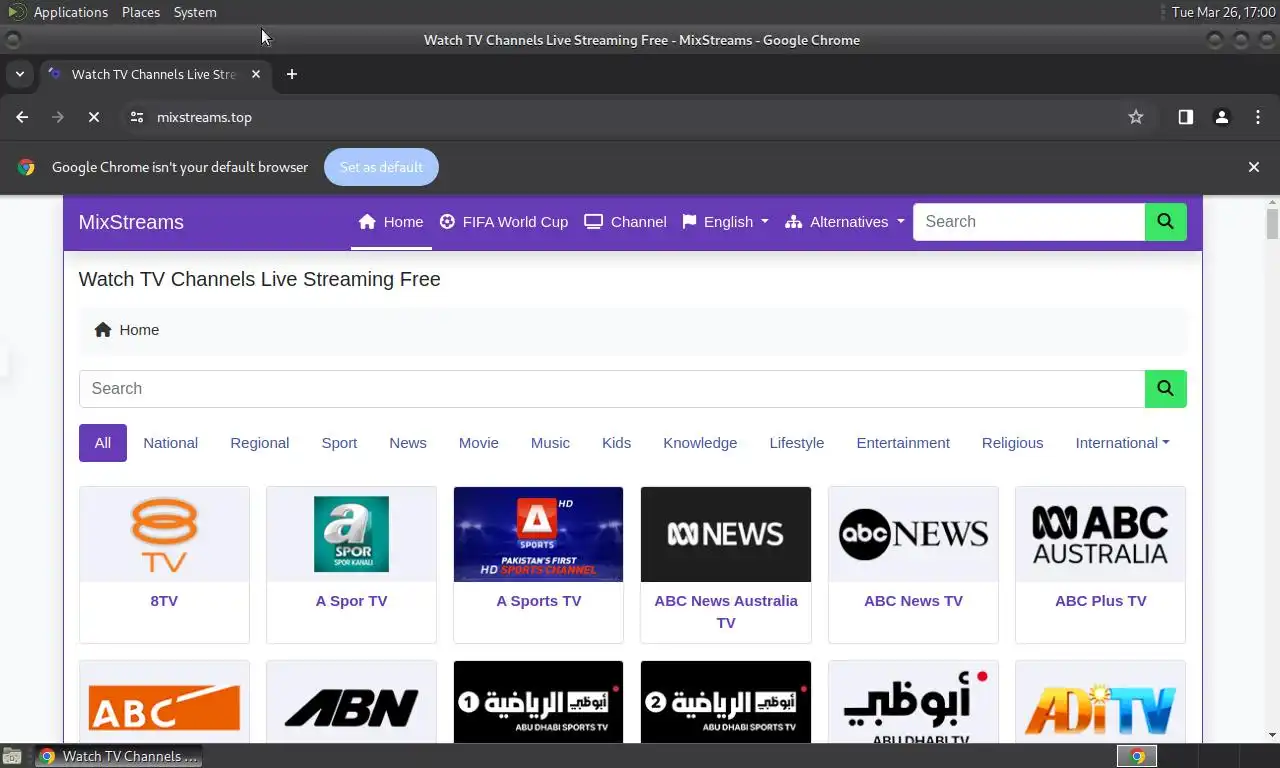Open the System menu in top panel
1280x768 pixels.
pyautogui.click(x=195, y=12)
